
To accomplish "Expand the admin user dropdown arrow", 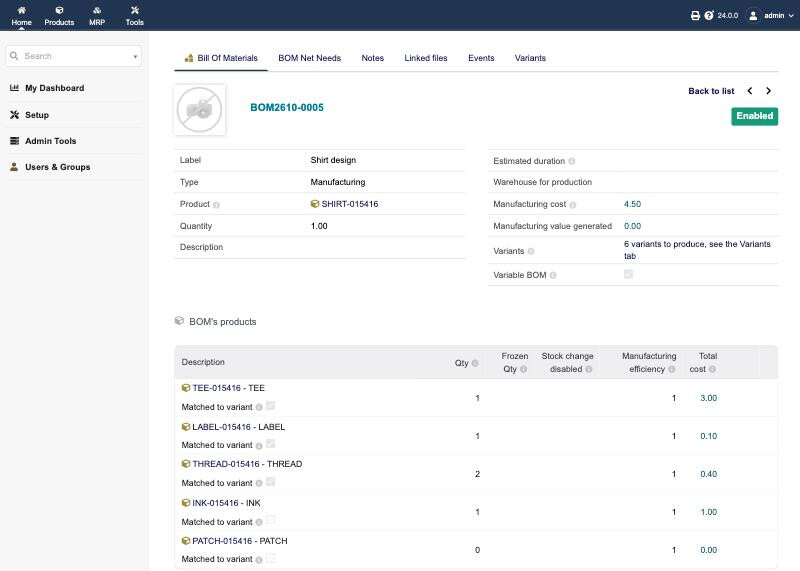I will (791, 16).
